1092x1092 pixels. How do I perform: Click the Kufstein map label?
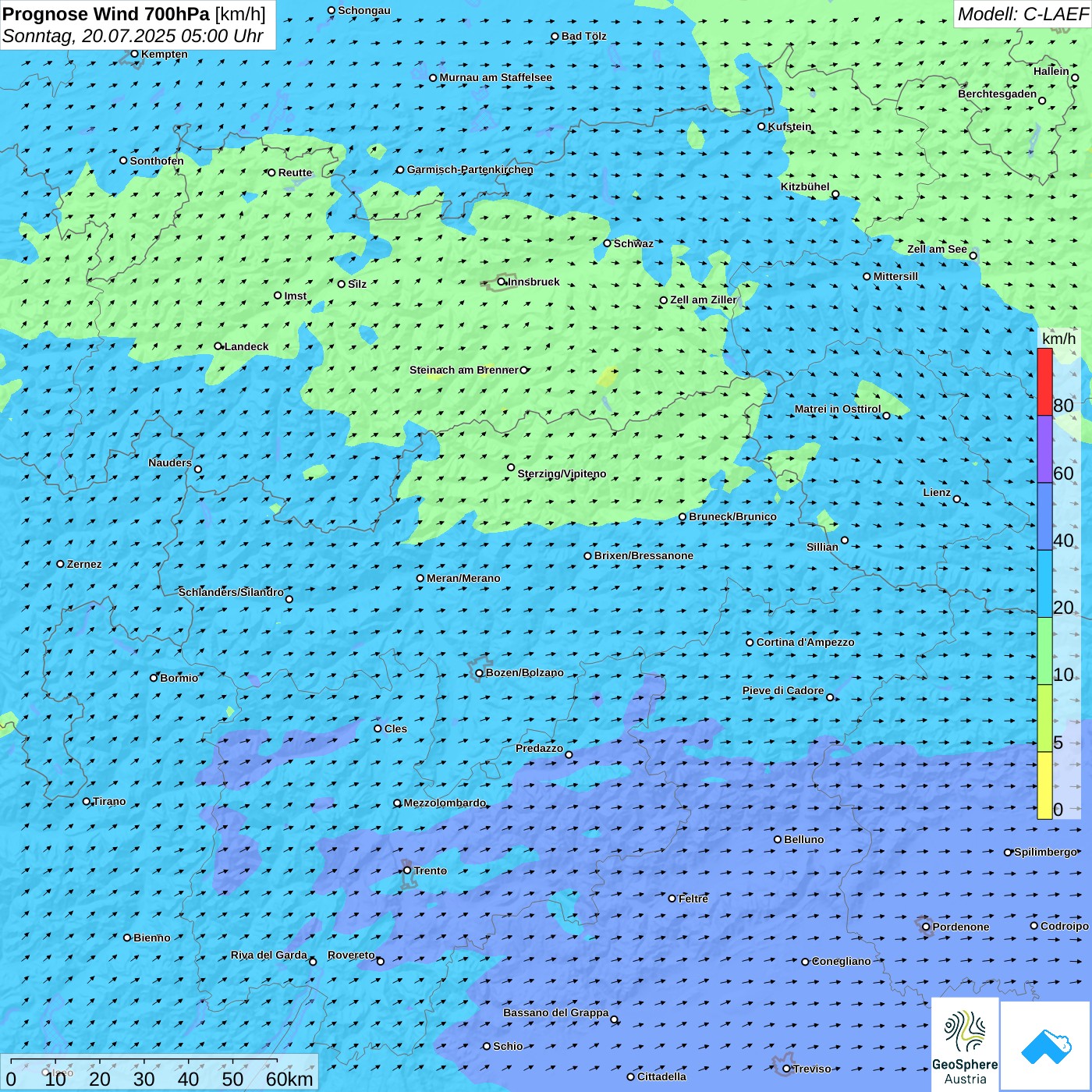(789, 126)
